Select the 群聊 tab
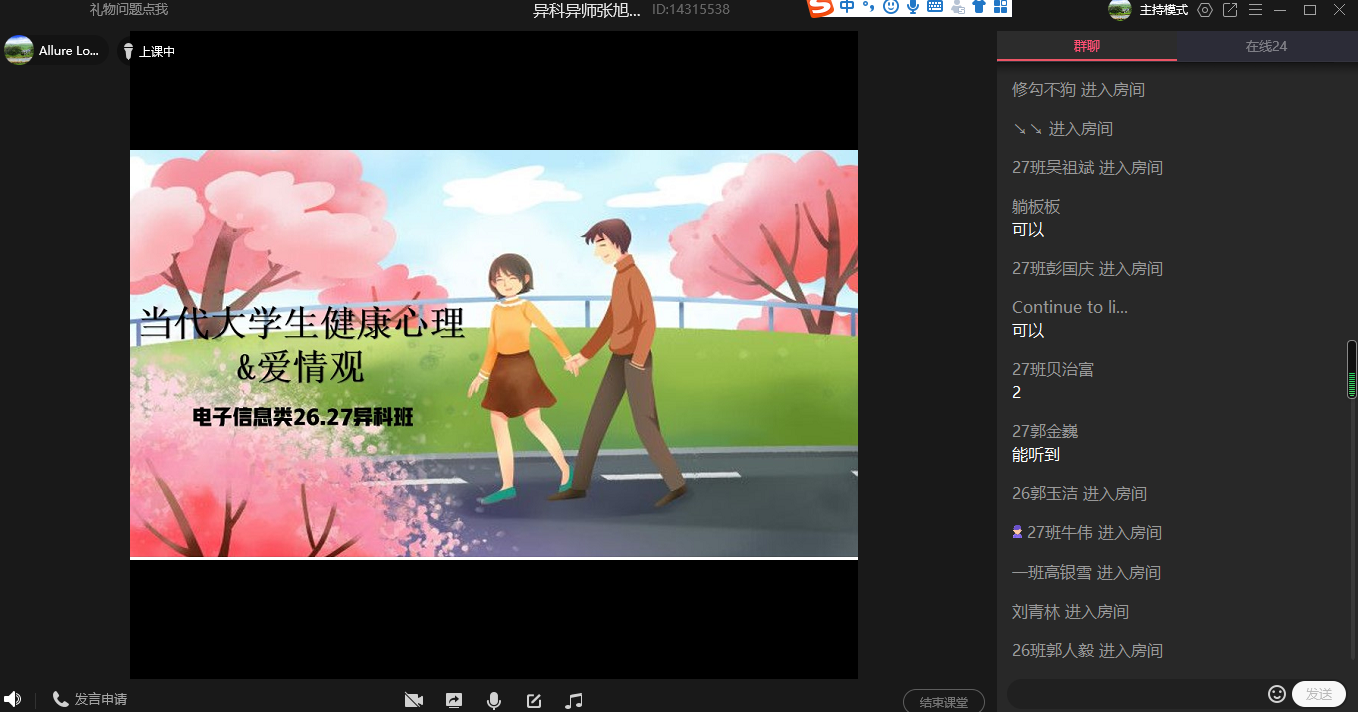This screenshot has width=1358, height=712. click(1087, 46)
